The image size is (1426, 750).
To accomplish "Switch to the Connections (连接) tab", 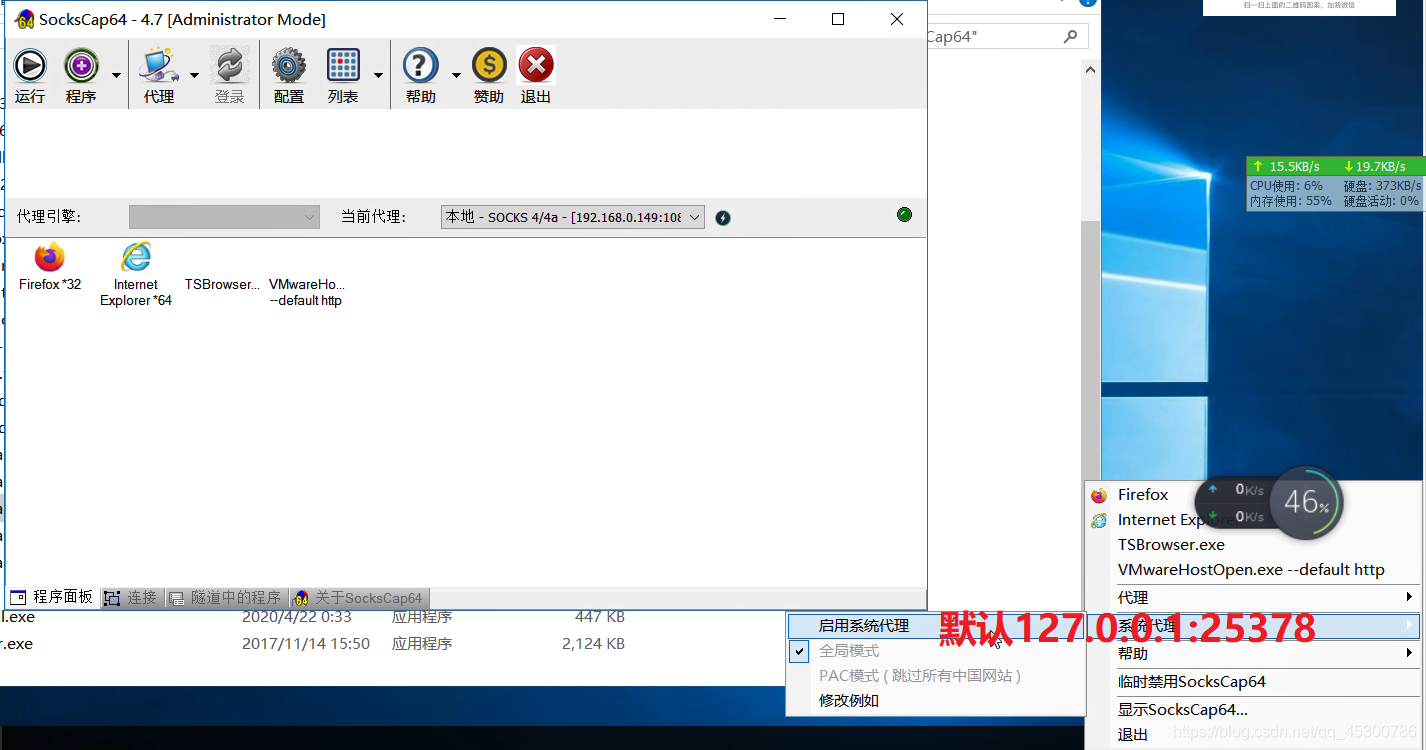I will click(132, 598).
